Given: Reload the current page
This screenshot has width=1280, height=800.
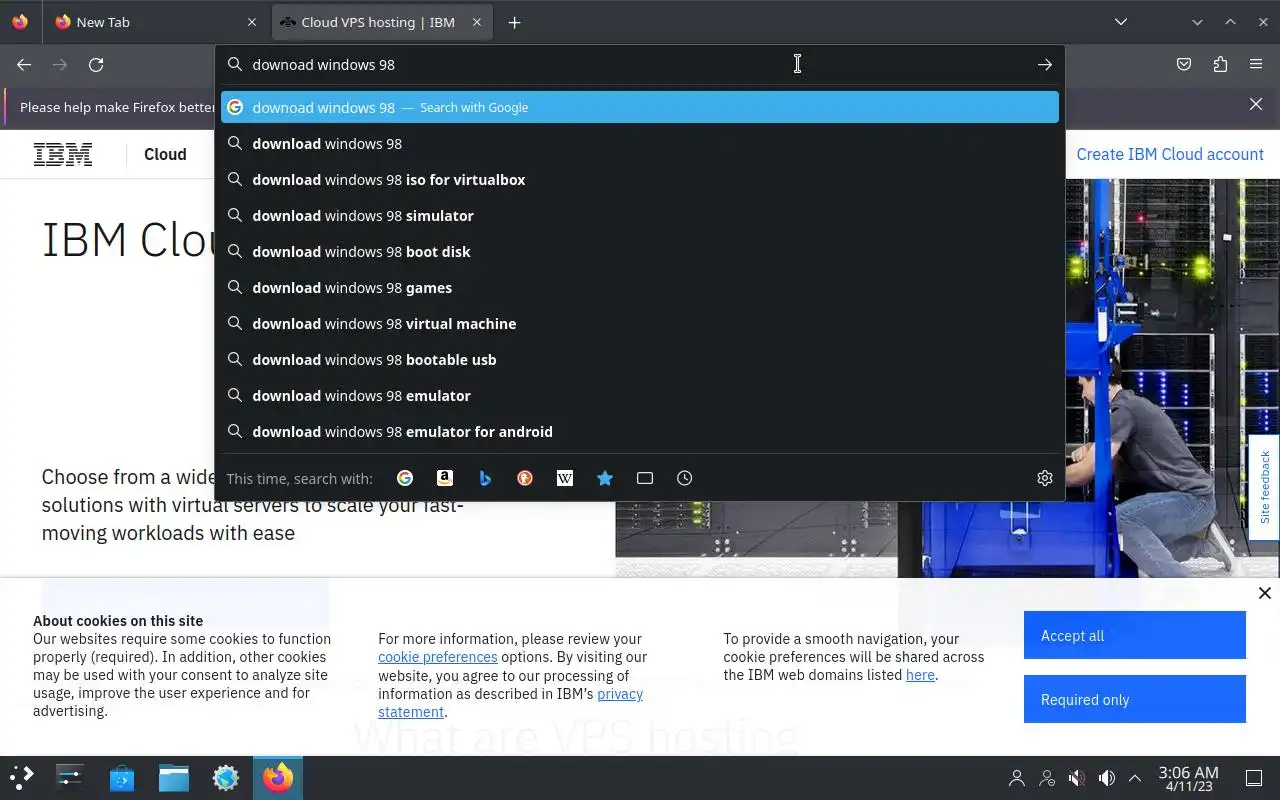Looking at the screenshot, I should pyautogui.click(x=96, y=64).
